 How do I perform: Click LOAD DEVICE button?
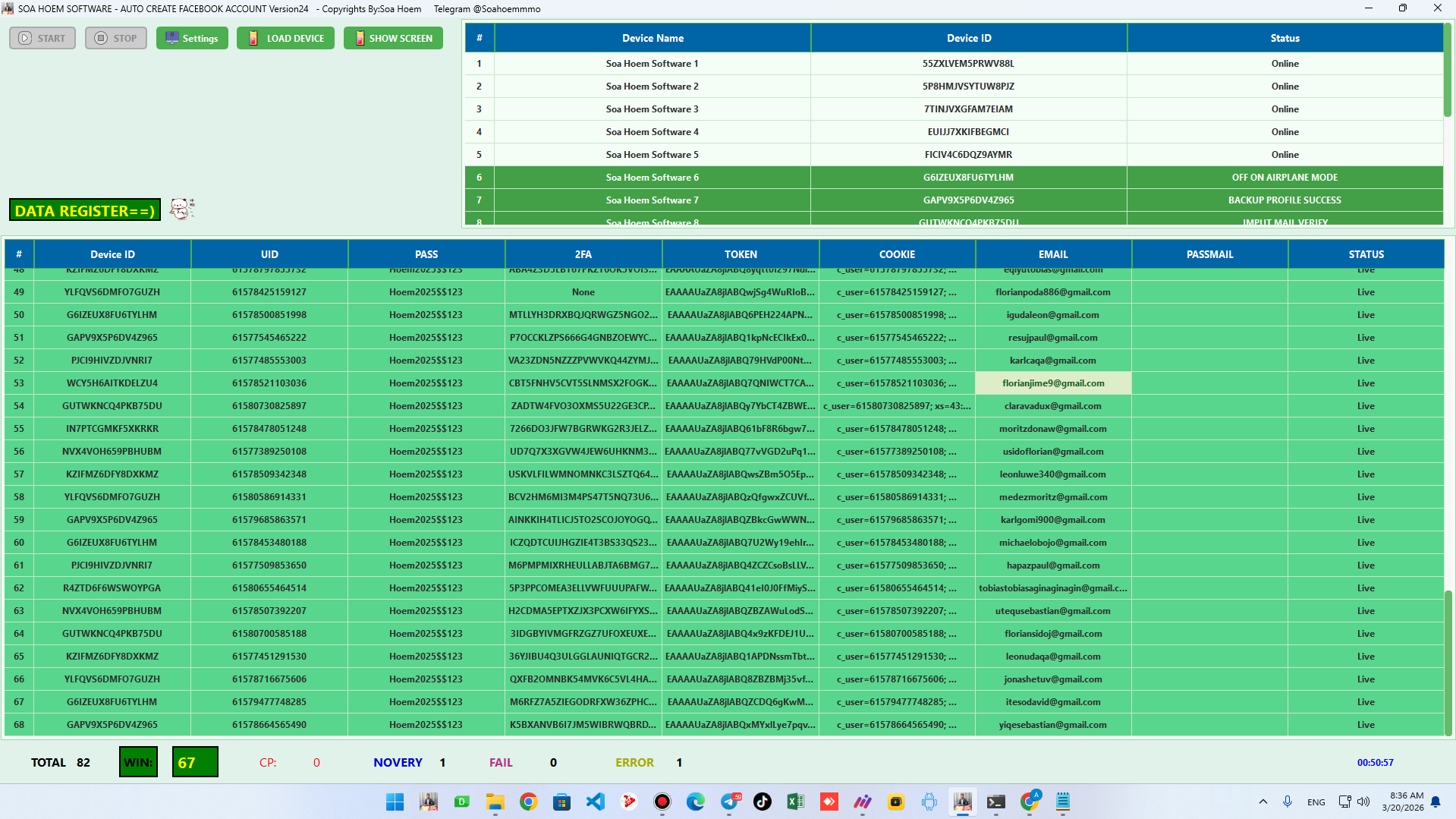coord(285,38)
